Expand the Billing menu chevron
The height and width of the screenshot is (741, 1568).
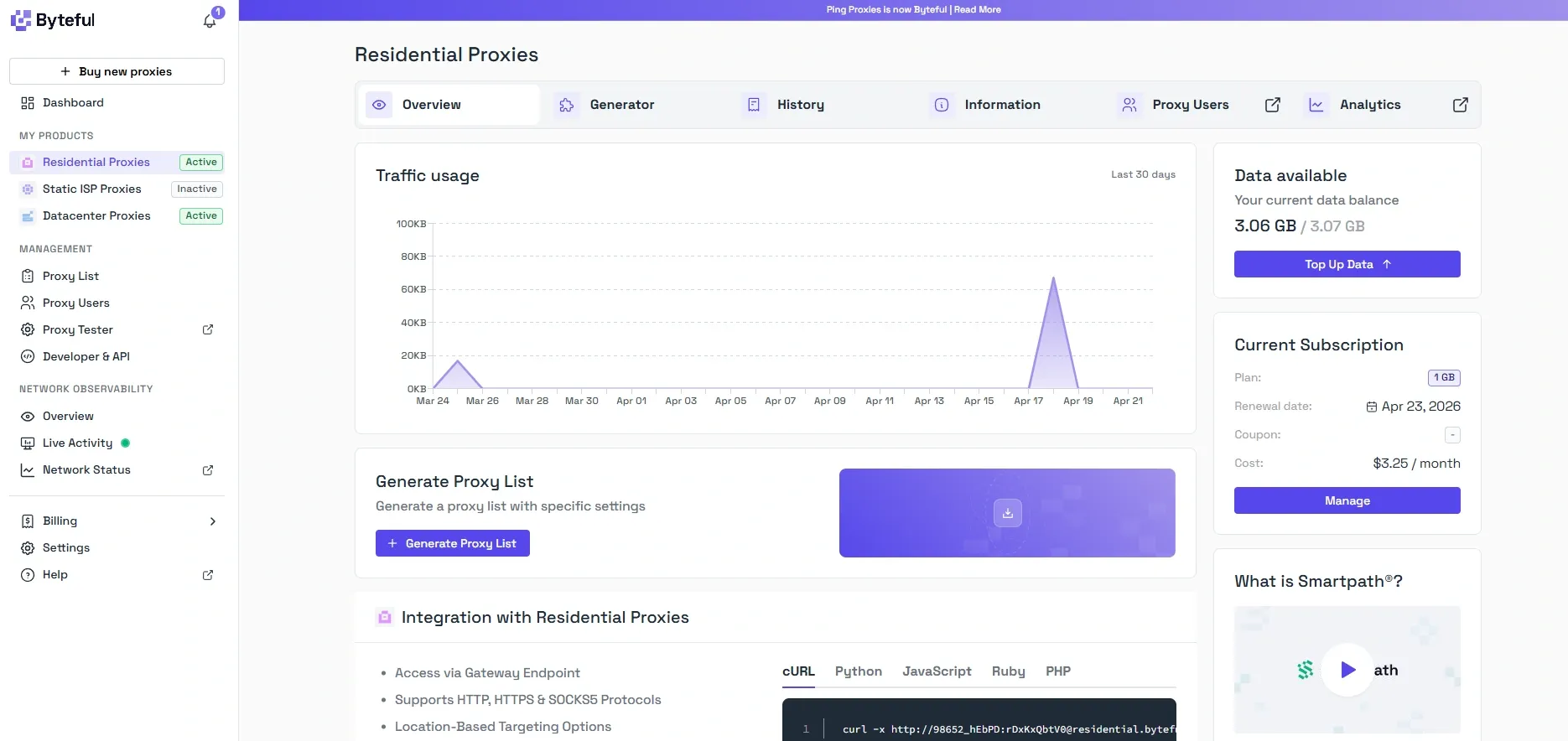[213, 521]
